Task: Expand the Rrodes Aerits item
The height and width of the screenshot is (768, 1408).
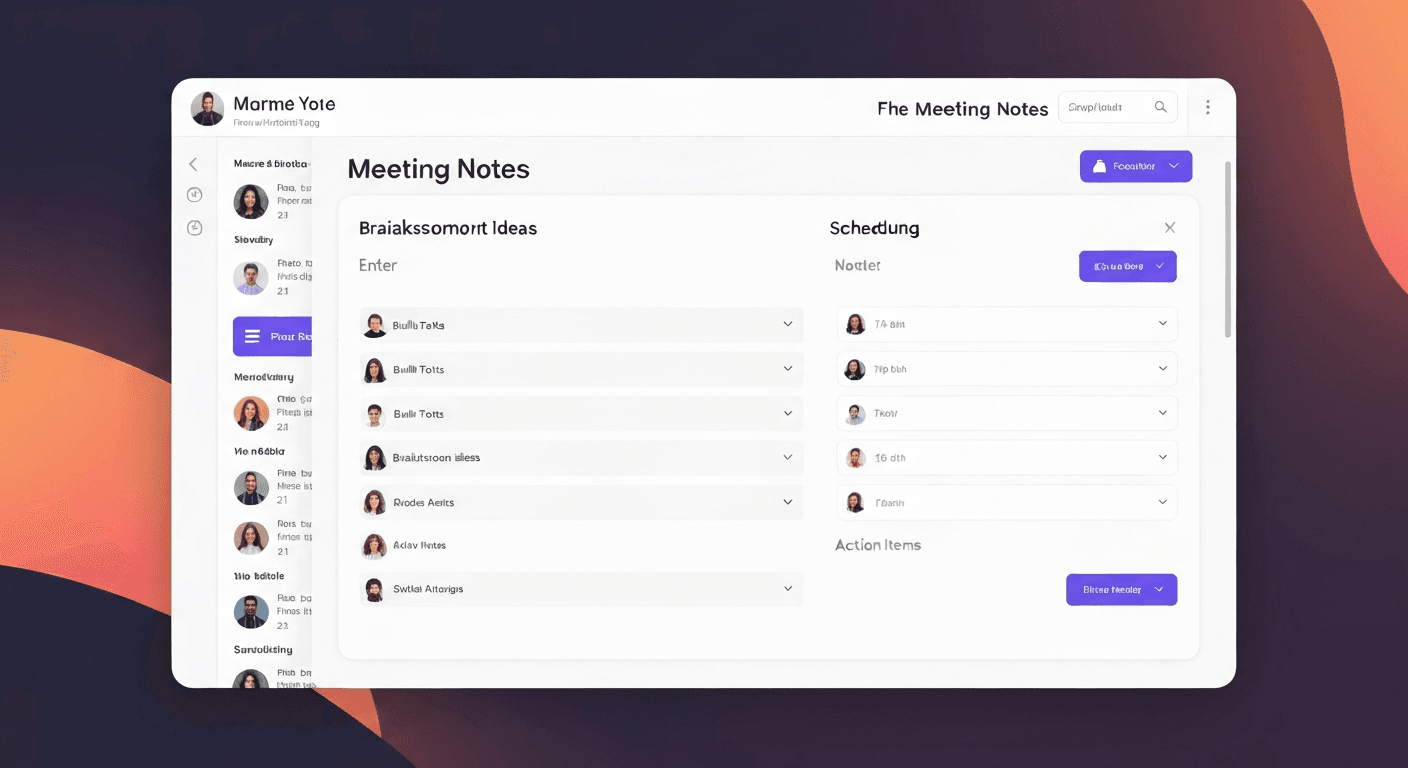Action: coord(789,502)
